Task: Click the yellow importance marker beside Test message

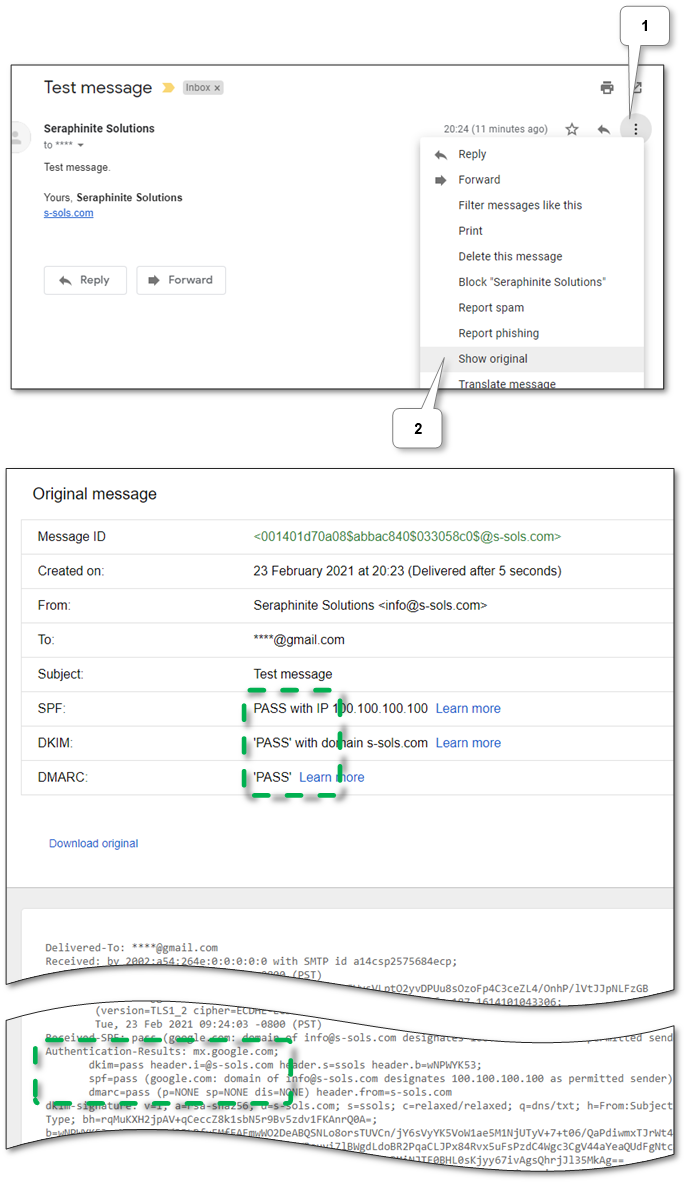Action: [x=166, y=87]
